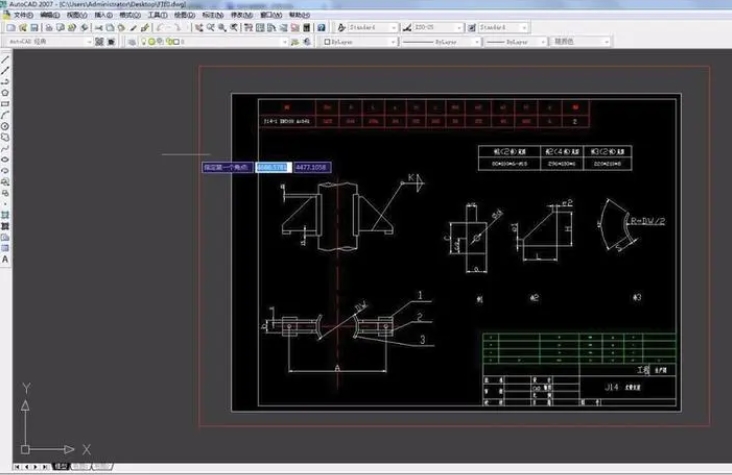732x475 pixels.
Task: Select the Rectangle drawing tool
Action: point(5,104)
